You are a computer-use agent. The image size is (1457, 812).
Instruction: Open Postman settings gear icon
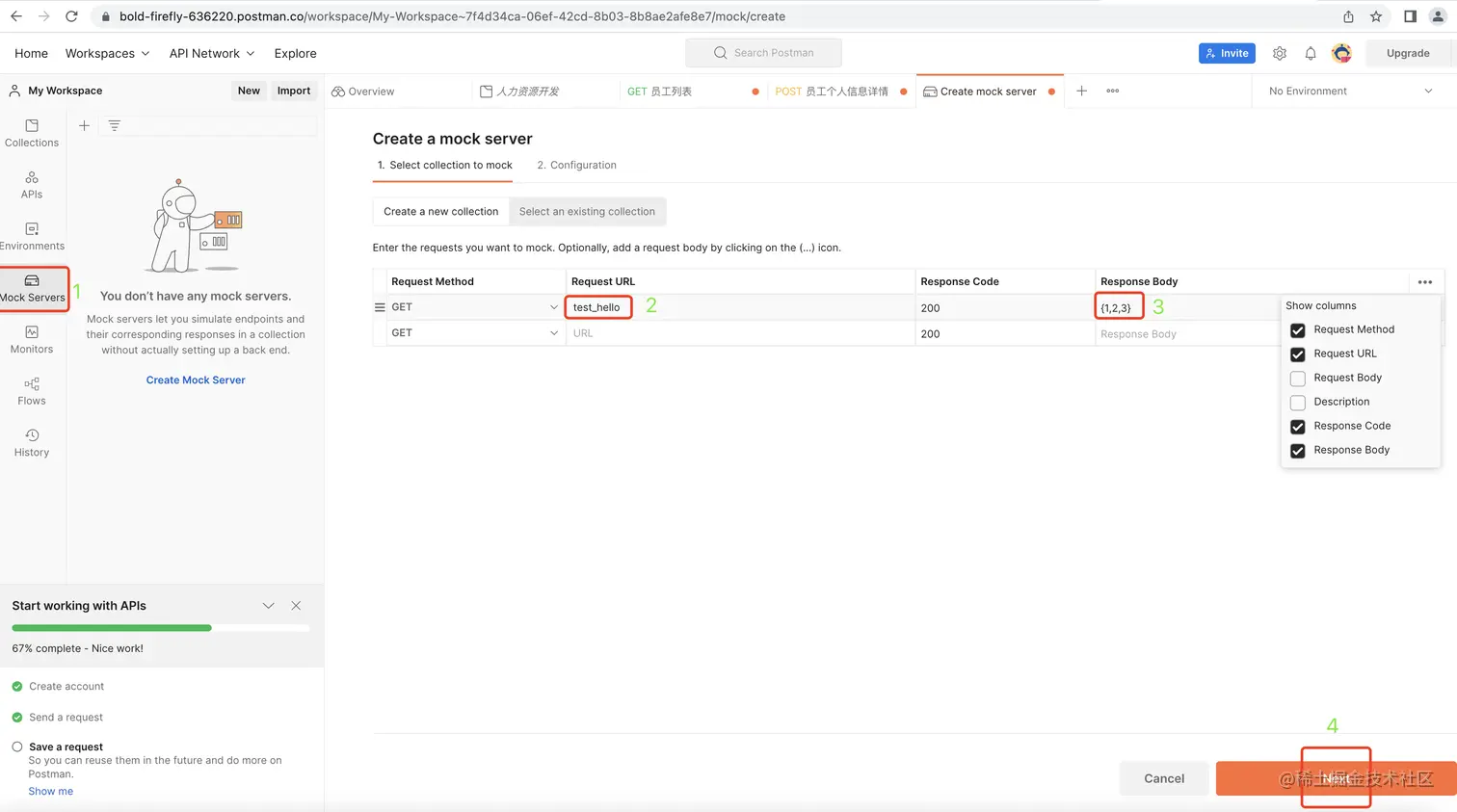click(1280, 54)
